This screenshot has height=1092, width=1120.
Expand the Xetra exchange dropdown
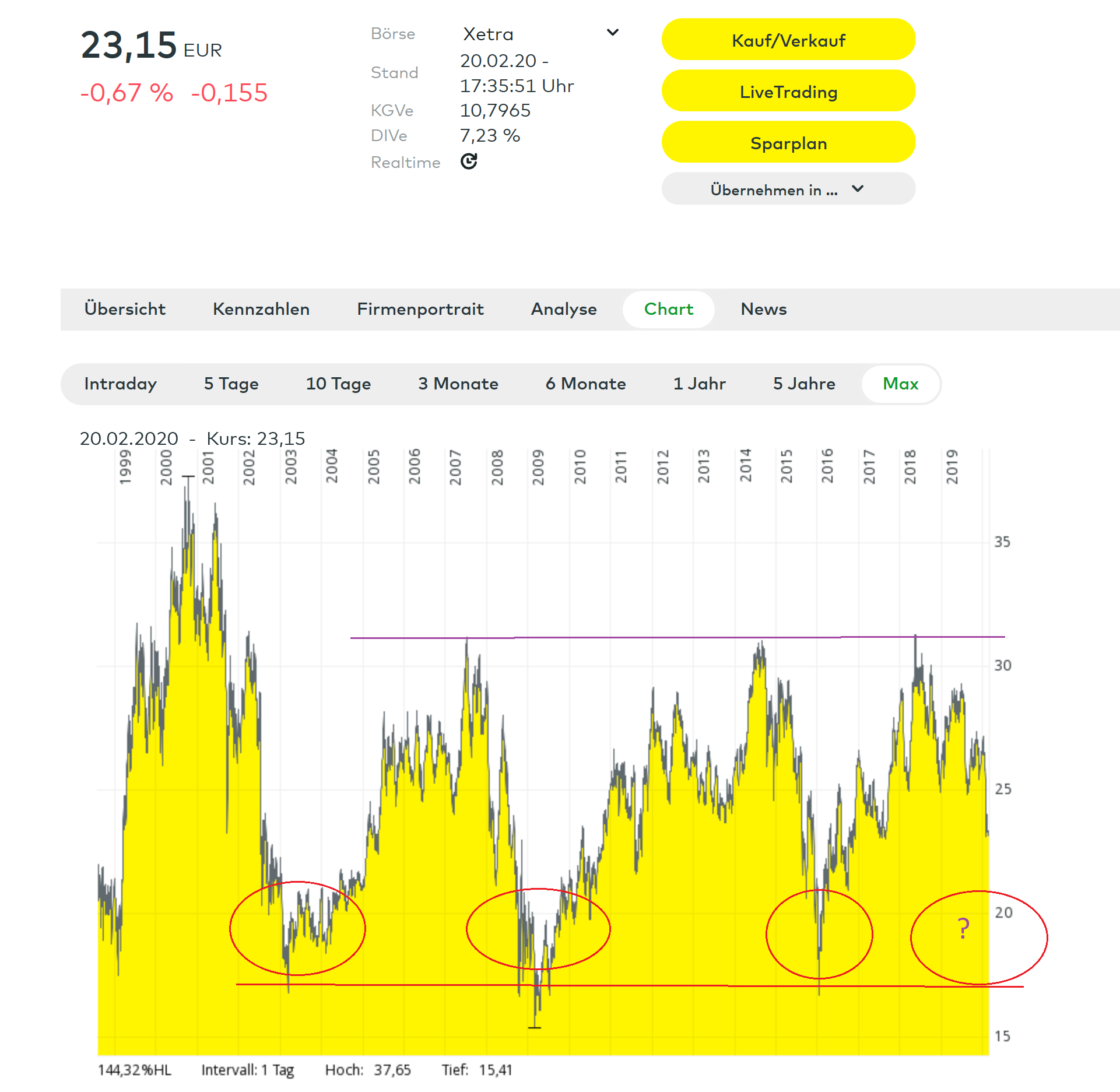(612, 33)
